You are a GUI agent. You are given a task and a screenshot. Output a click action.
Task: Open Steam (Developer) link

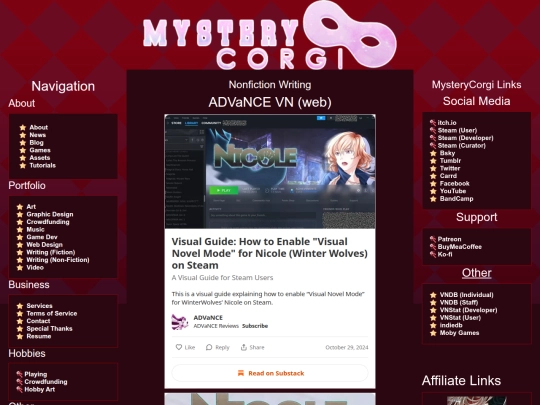(x=466, y=138)
